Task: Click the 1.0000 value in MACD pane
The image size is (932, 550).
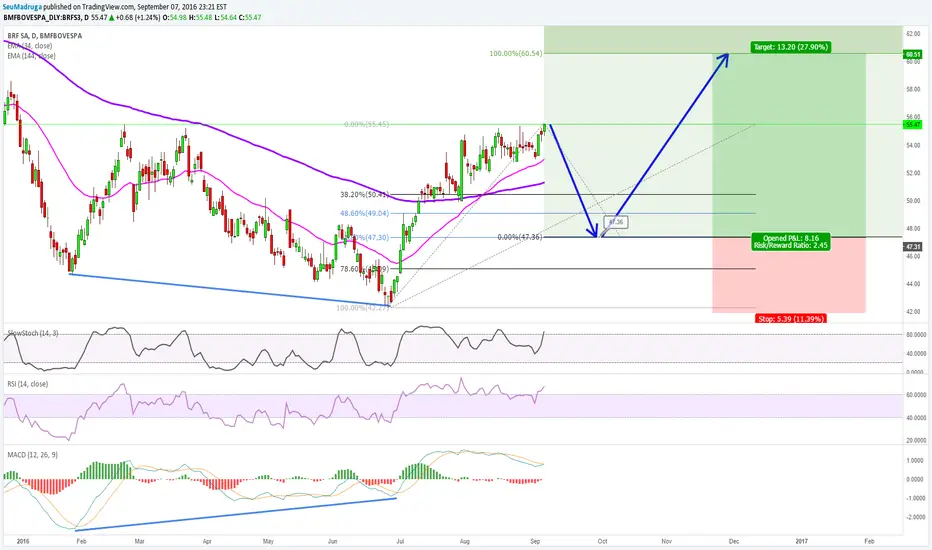Action: point(915,461)
